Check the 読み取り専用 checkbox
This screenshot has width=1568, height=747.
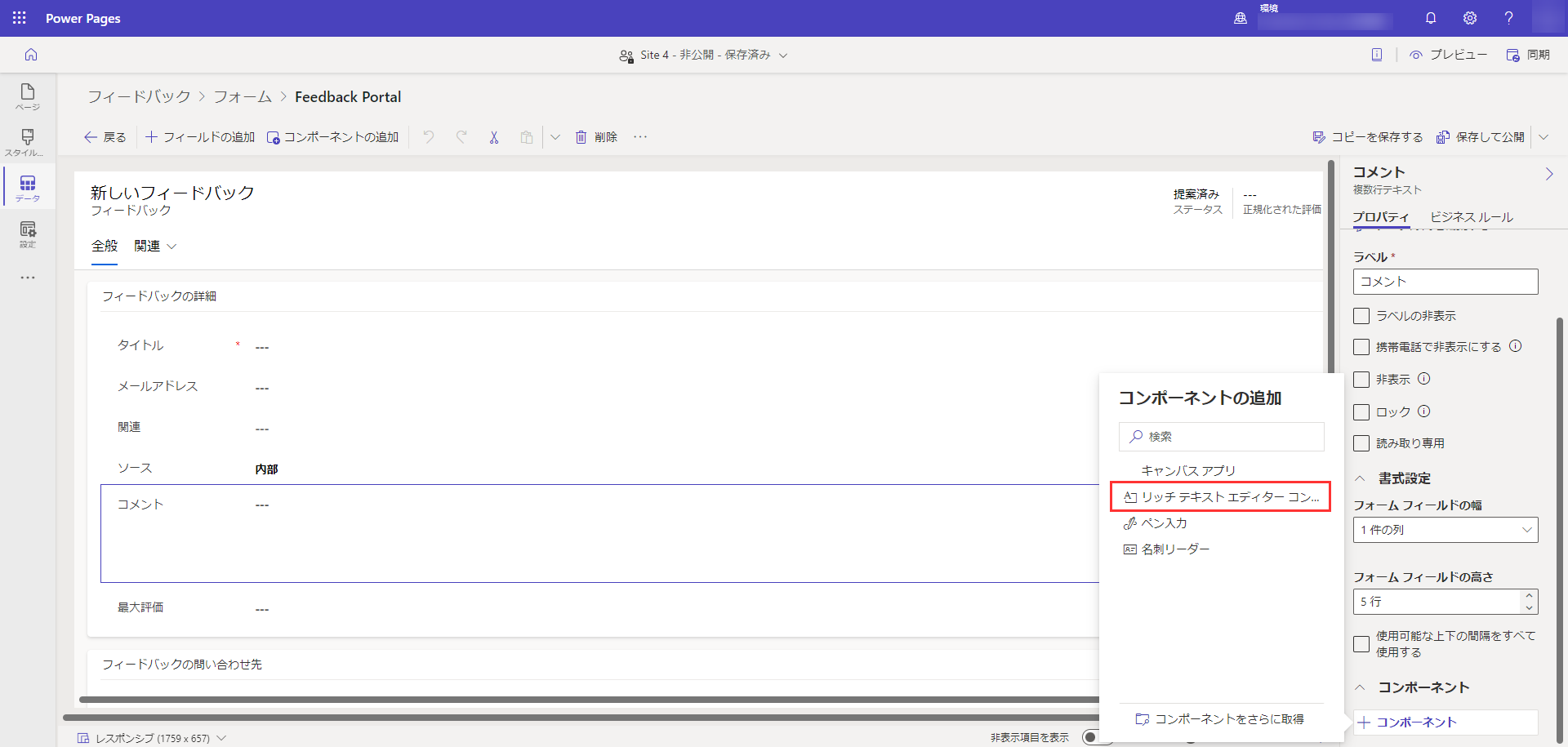click(1361, 443)
